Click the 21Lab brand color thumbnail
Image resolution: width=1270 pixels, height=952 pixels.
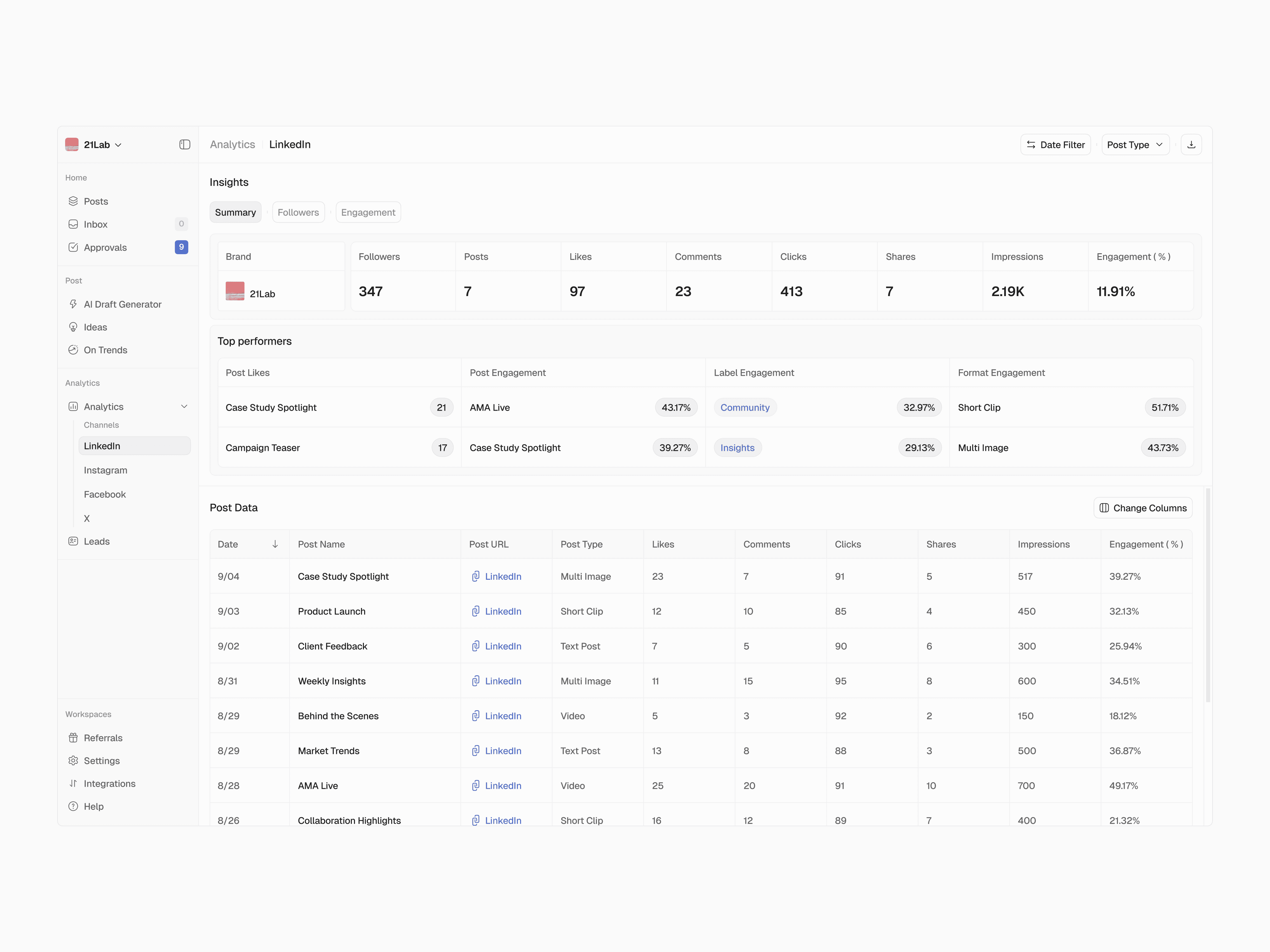tap(235, 291)
